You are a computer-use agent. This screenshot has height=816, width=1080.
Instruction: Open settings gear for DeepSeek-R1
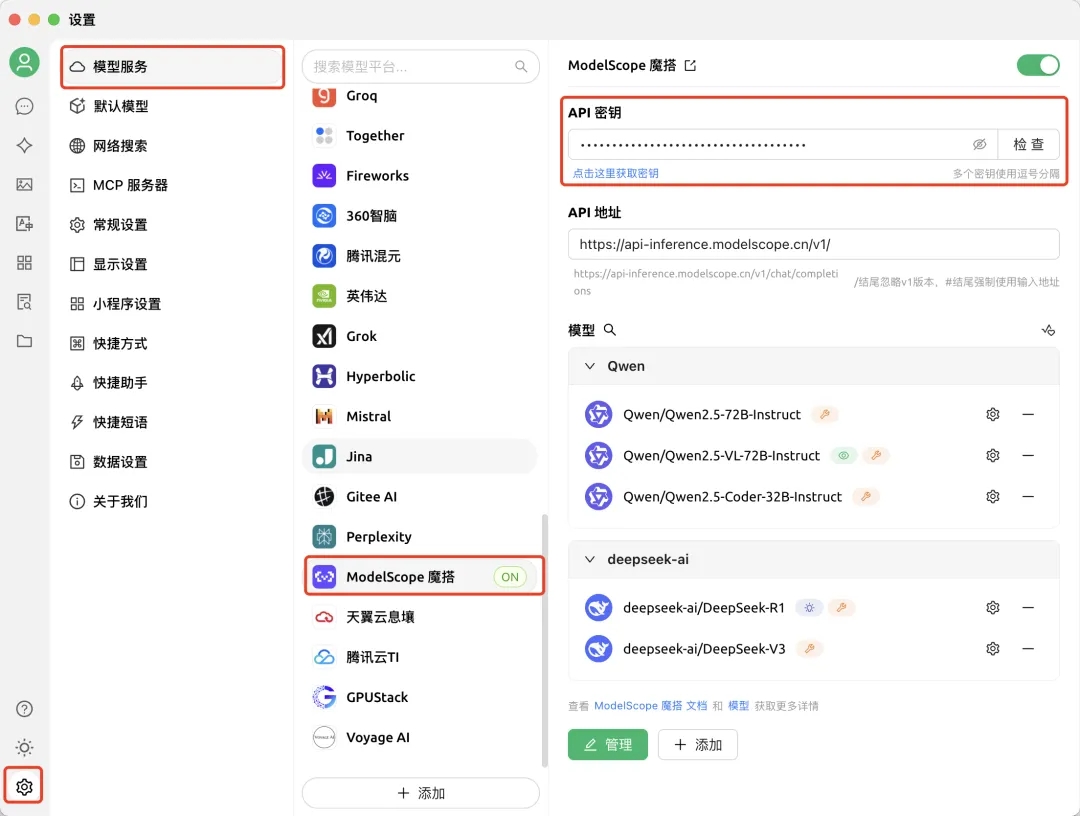click(x=993, y=607)
